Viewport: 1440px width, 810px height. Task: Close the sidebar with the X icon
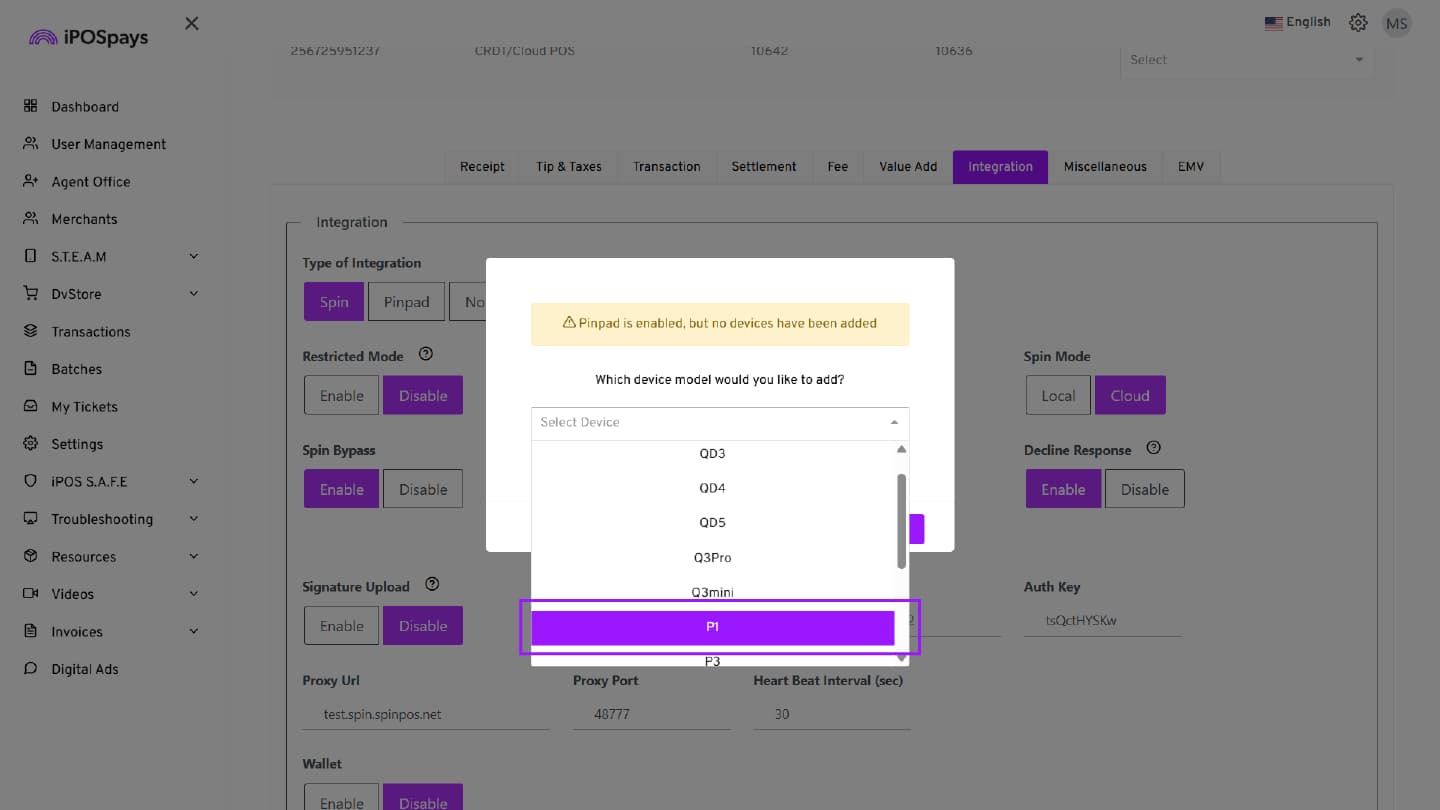click(192, 23)
